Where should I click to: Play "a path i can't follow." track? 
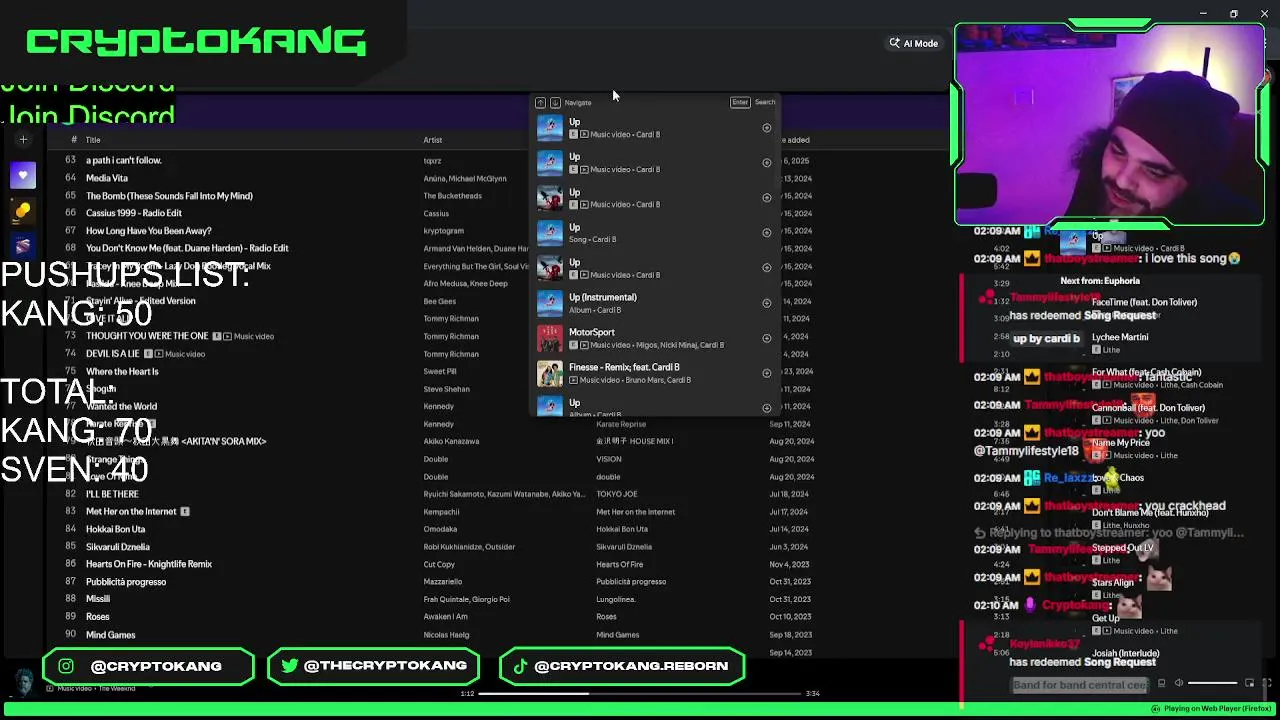(x=124, y=160)
